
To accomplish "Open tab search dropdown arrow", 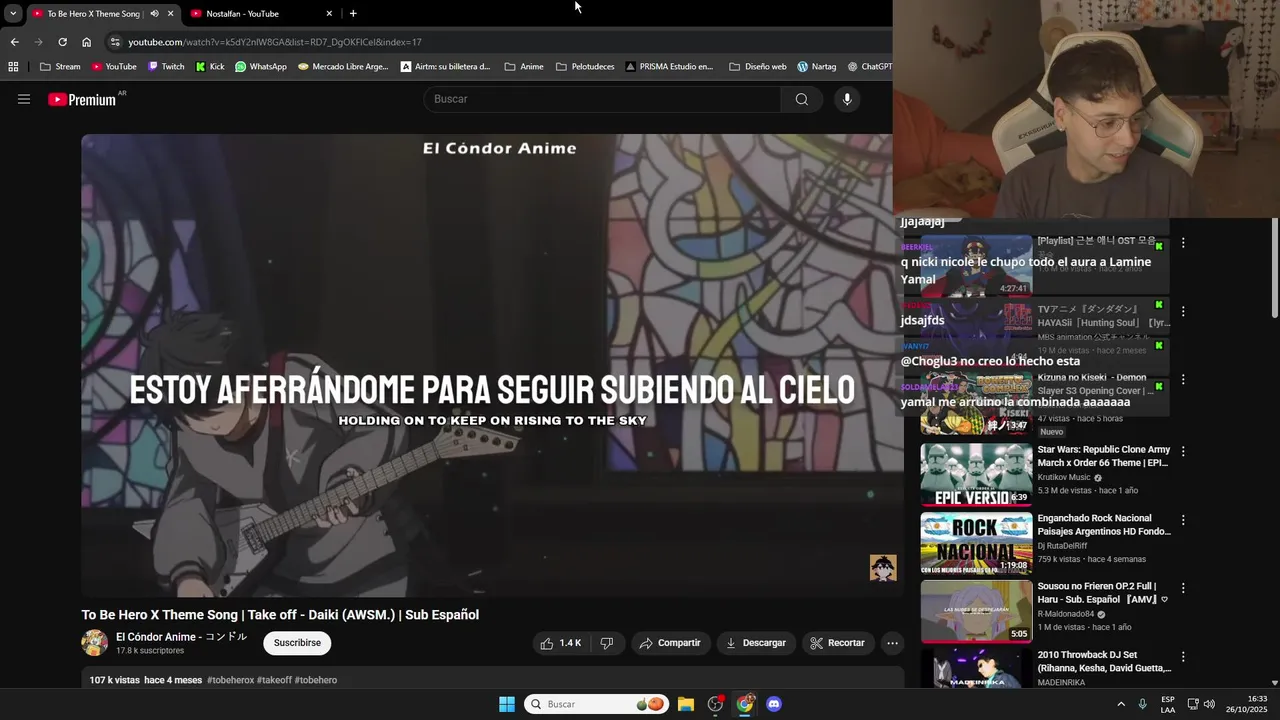I will coord(13,14).
